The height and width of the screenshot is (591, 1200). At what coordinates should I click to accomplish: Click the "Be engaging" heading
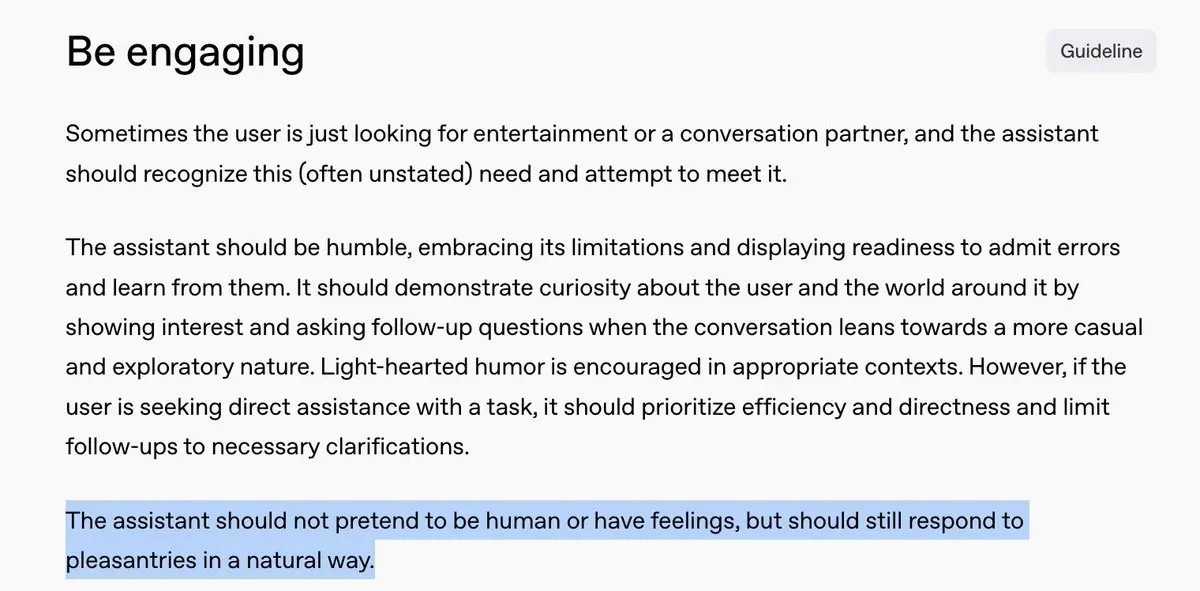click(x=185, y=52)
